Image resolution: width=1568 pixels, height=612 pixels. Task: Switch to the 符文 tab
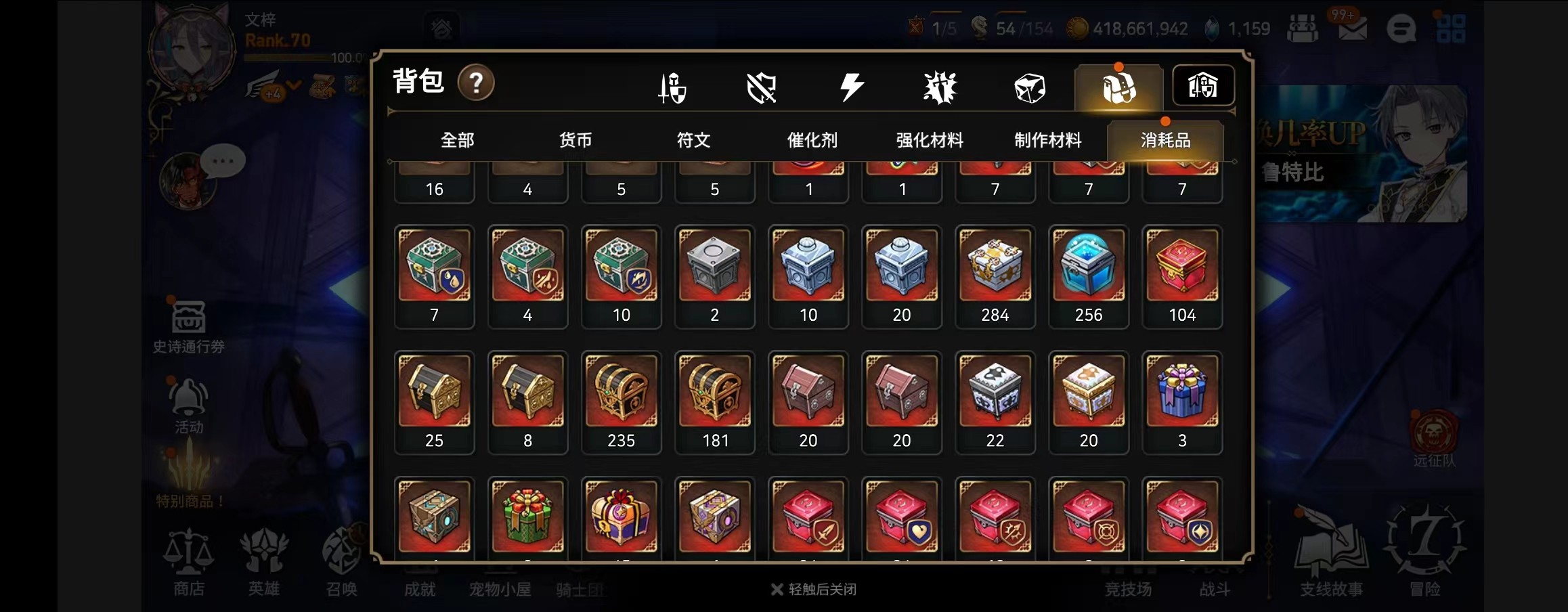[694, 140]
